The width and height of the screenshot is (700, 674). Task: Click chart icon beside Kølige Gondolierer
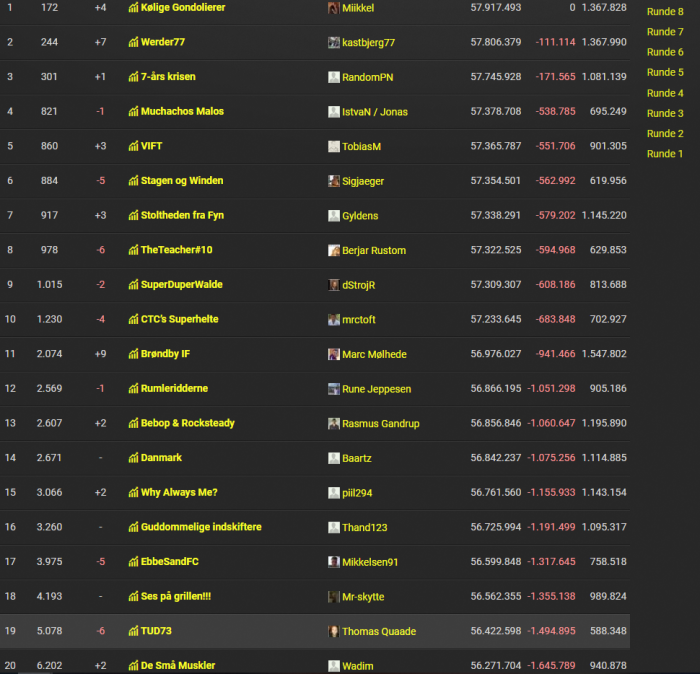133,8
